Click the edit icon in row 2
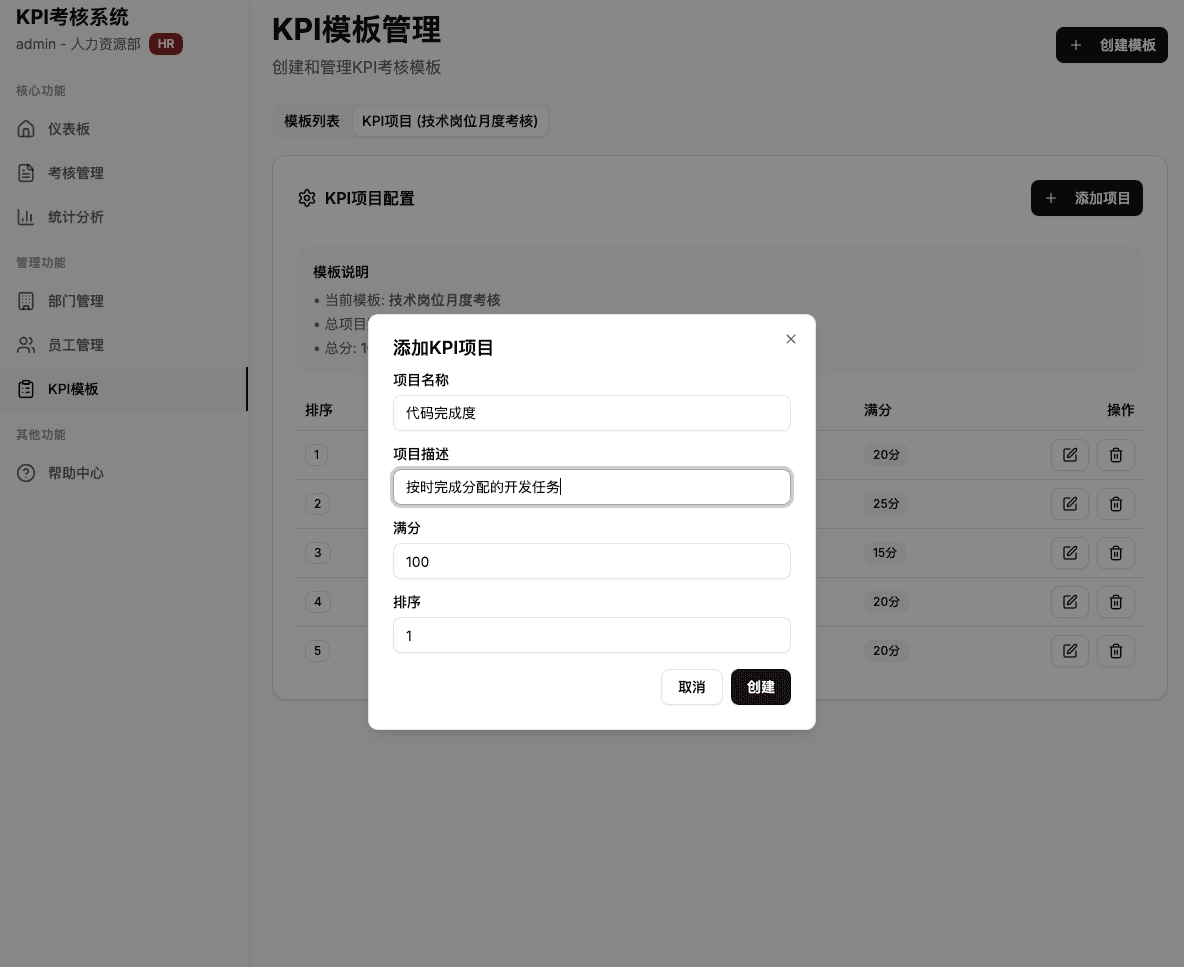This screenshot has height=967, width=1184. (x=1070, y=504)
